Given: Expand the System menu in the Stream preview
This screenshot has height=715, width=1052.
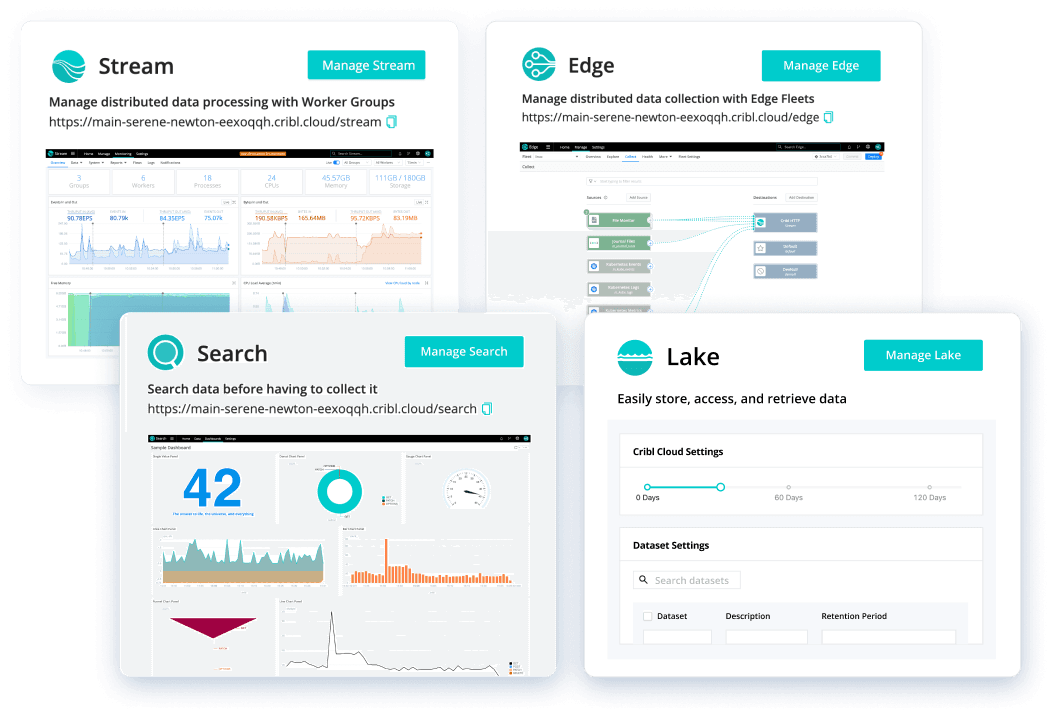Looking at the screenshot, I should click(97, 162).
